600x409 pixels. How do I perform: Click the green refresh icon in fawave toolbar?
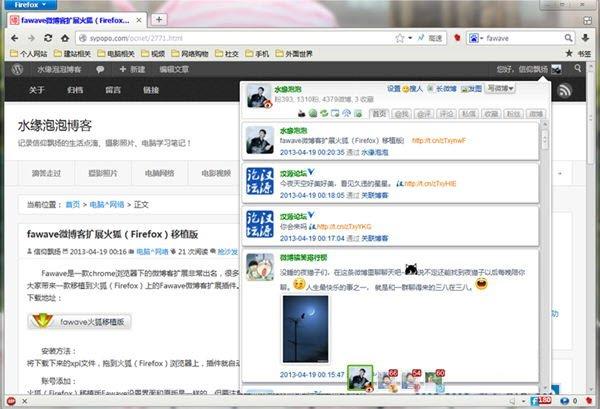(x=324, y=113)
